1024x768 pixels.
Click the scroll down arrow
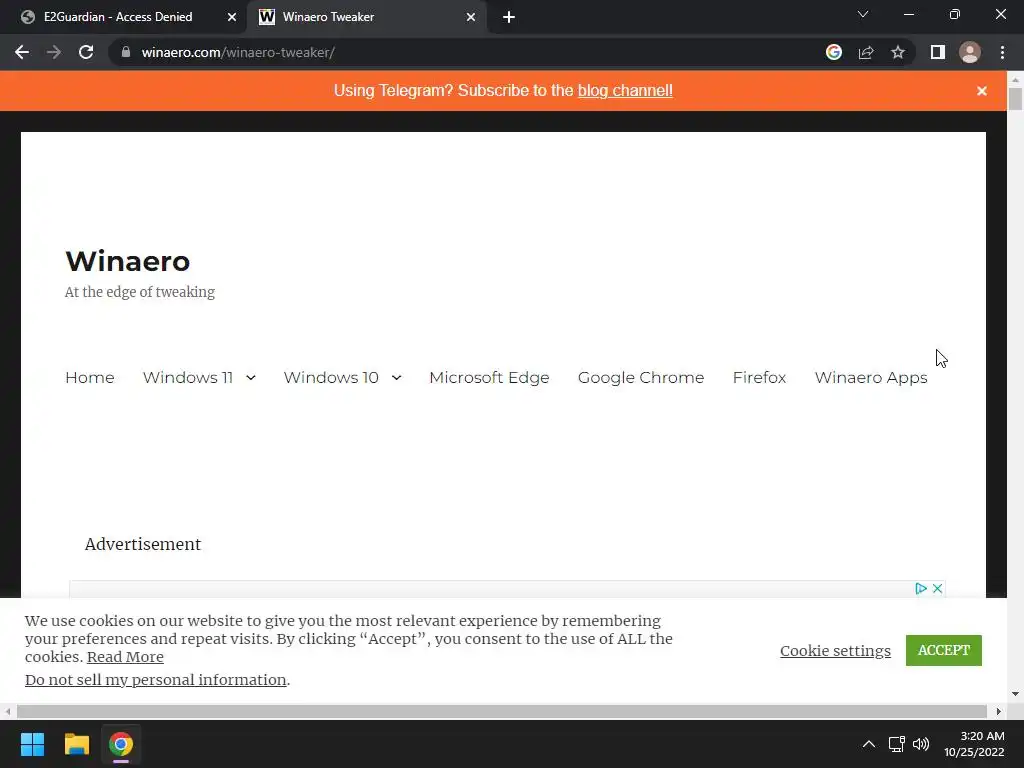pos(1015,694)
